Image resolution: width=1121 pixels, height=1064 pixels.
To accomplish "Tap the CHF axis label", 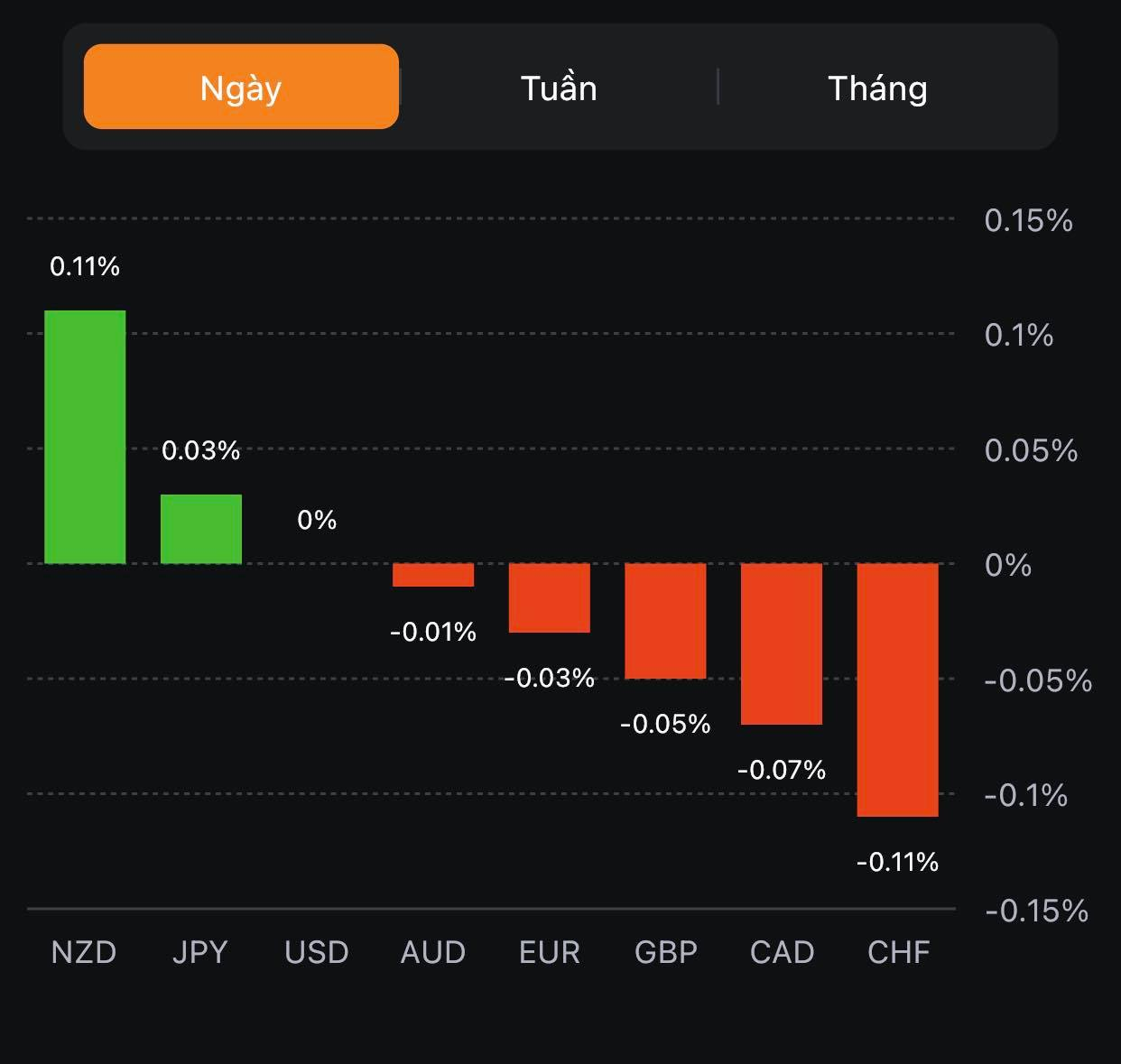I will pyautogui.click(x=899, y=952).
